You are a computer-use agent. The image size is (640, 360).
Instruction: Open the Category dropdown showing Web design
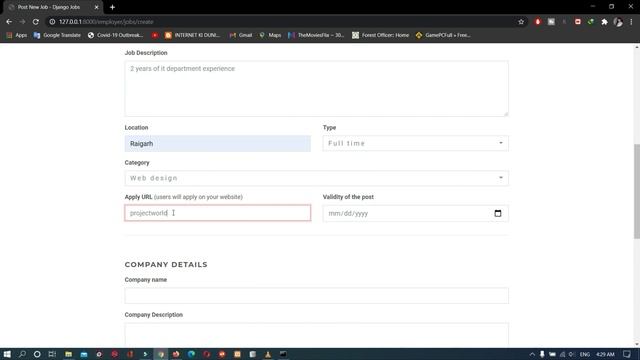click(x=316, y=178)
